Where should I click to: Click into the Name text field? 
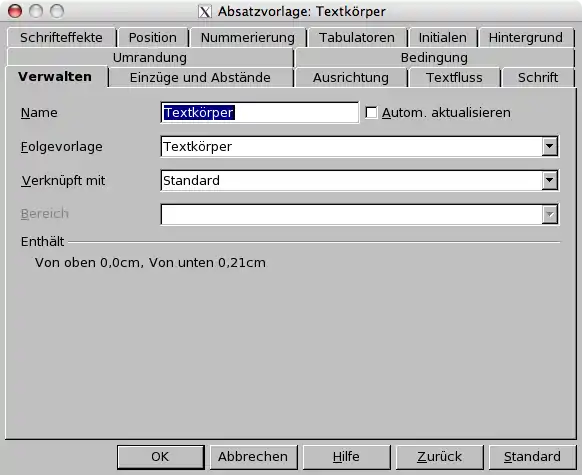[260, 112]
